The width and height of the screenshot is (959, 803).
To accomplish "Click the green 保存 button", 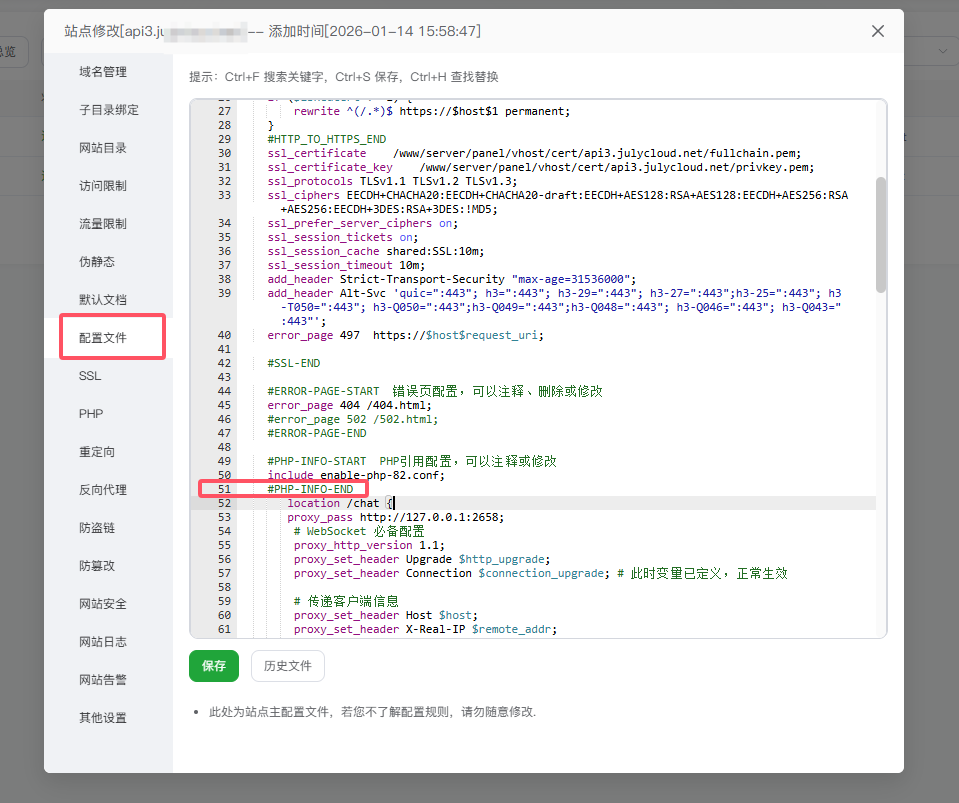I will tap(214, 666).
